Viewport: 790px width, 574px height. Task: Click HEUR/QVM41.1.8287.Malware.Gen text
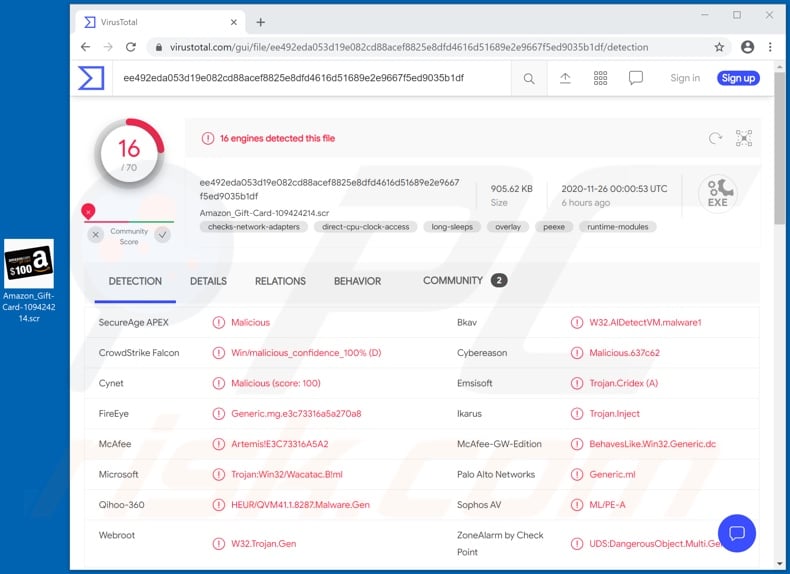(300, 504)
